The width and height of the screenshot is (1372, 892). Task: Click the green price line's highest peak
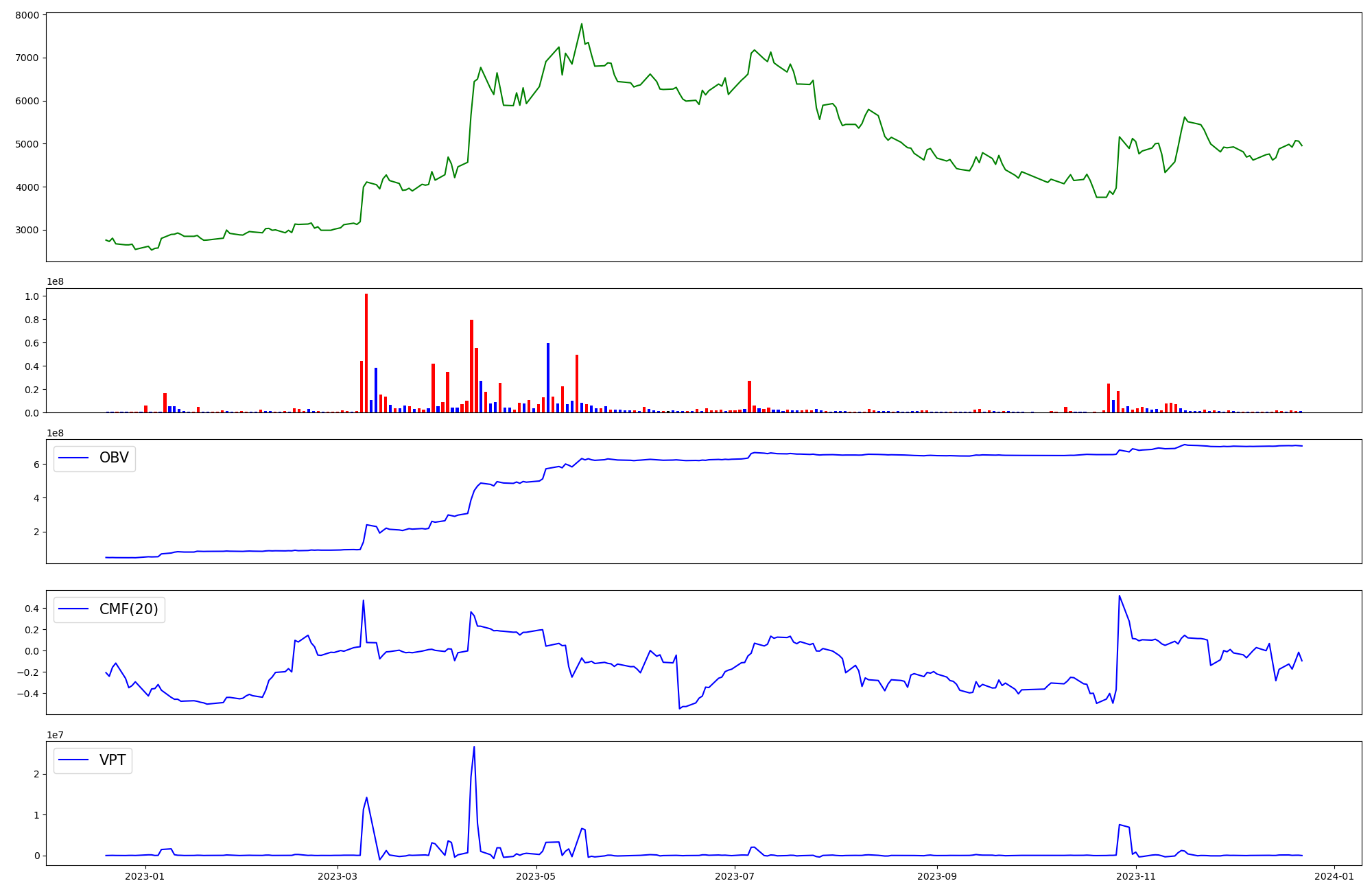tap(582, 25)
